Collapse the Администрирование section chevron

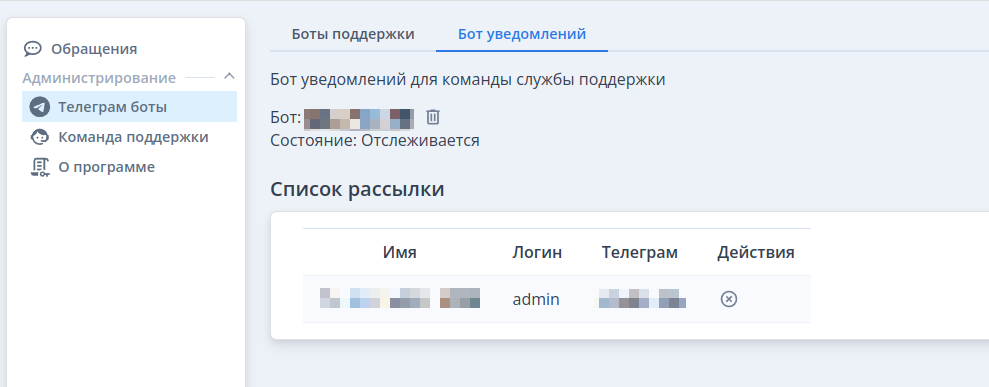(229, 77)
